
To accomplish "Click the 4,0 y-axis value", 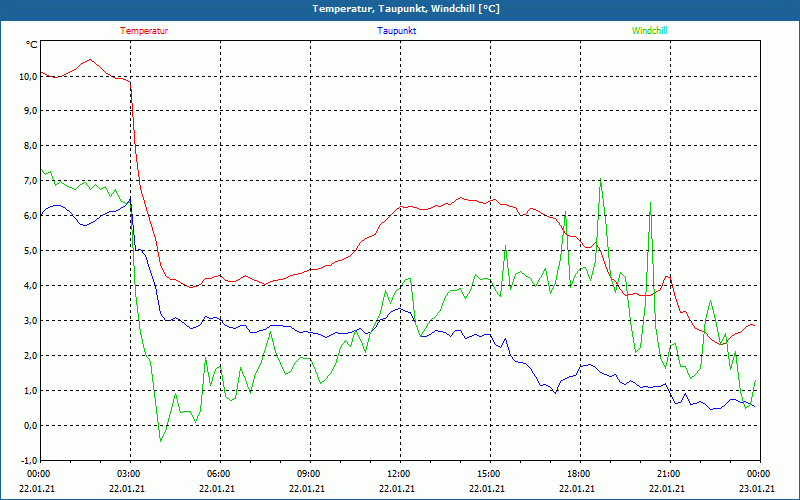I will pyautogui.click(x=30, y=286).
